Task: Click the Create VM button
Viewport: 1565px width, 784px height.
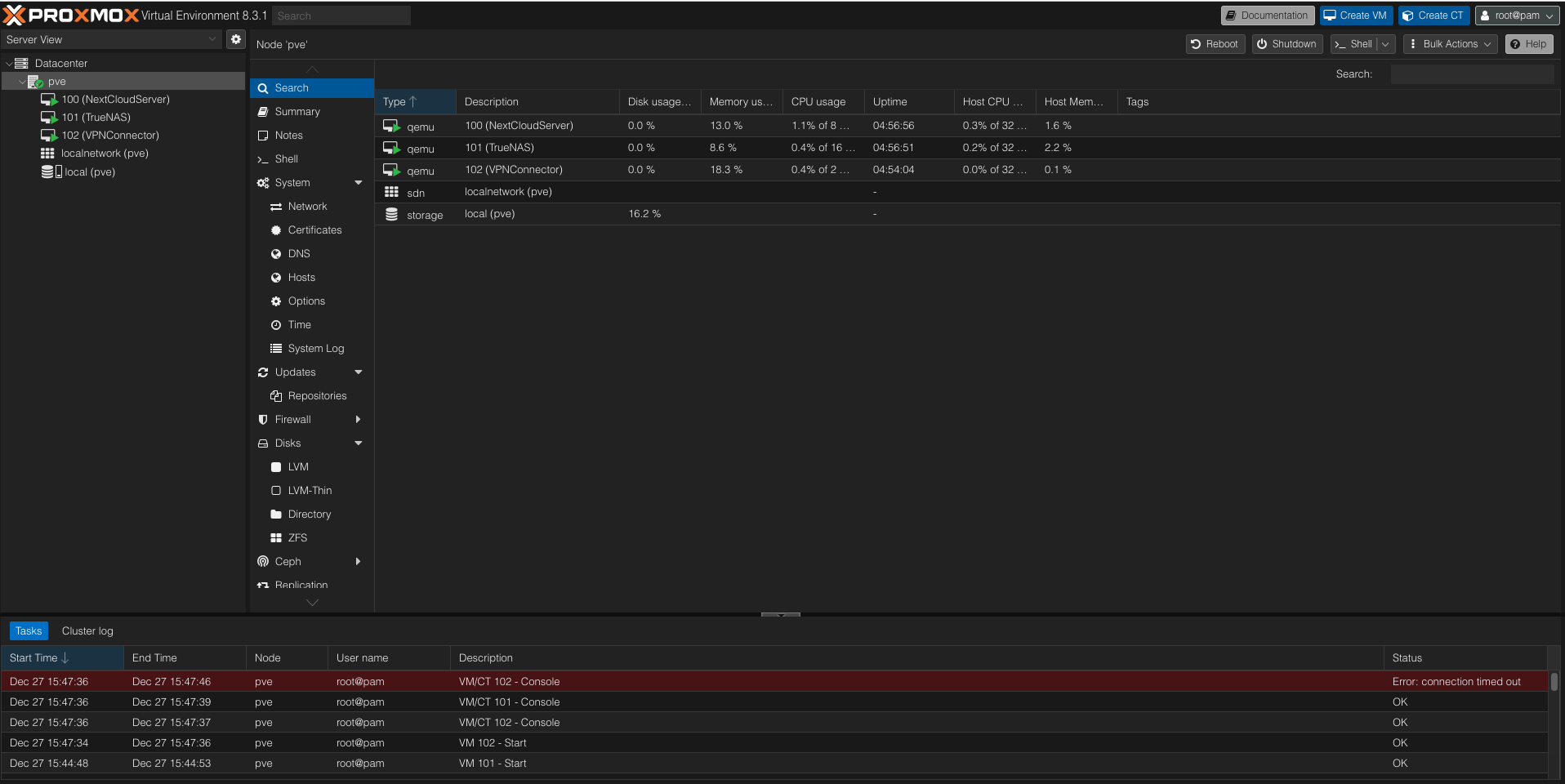Action: [1356, 16]
